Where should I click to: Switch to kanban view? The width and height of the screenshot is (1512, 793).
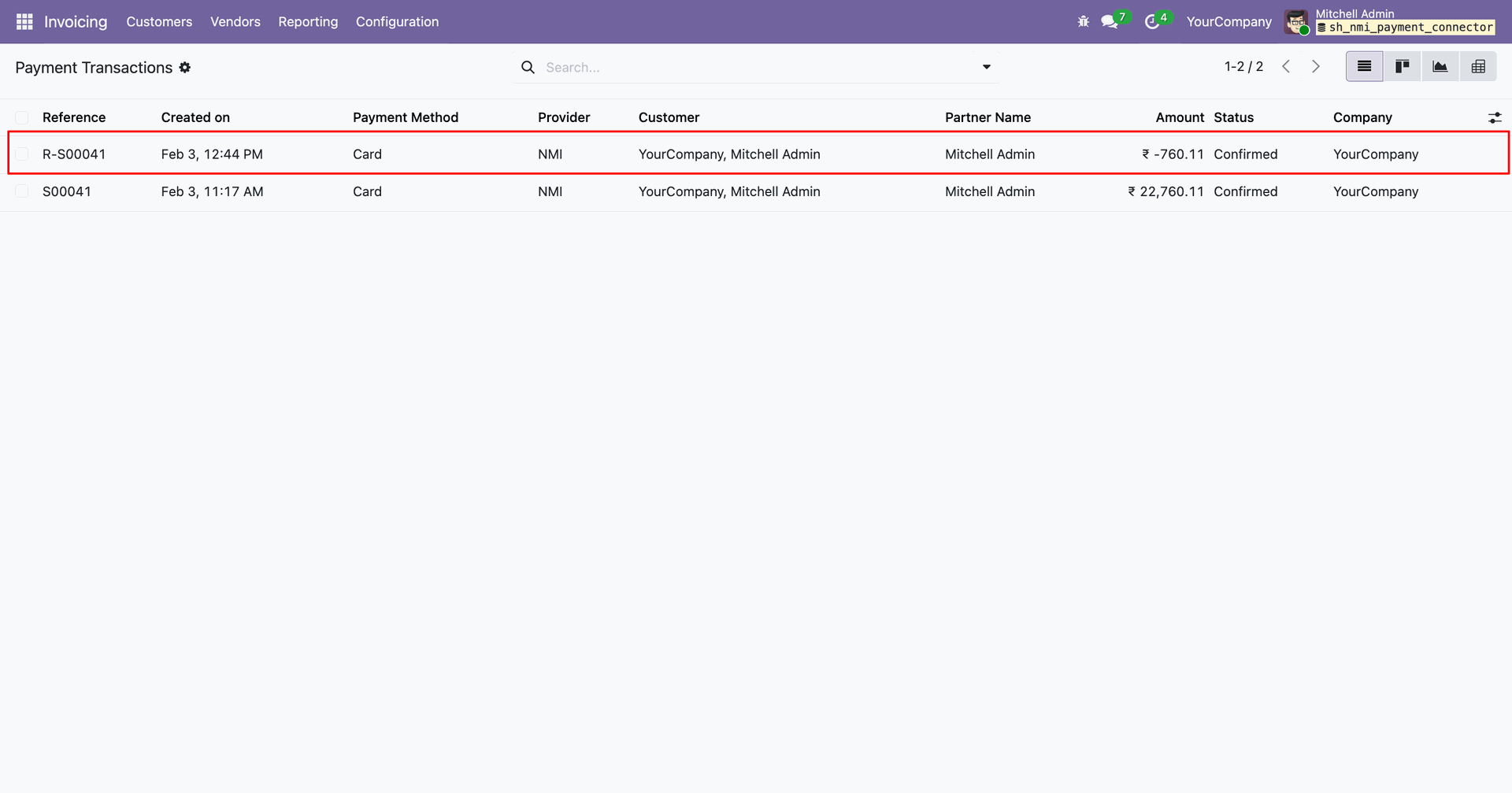(x=1402, y=67)
